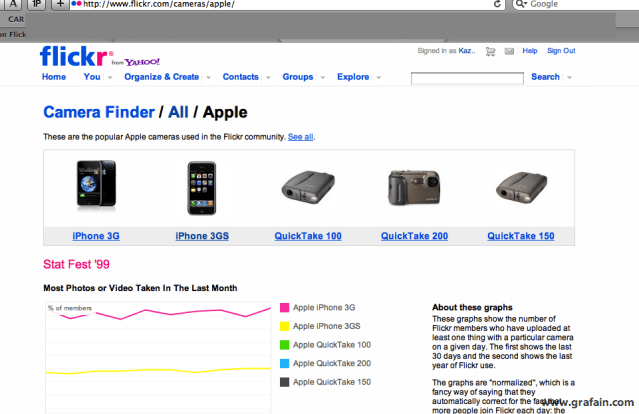Viewport: 639px width, 414px height.
Task: Open the Kaz.. profile link
Action: point(467,51)
